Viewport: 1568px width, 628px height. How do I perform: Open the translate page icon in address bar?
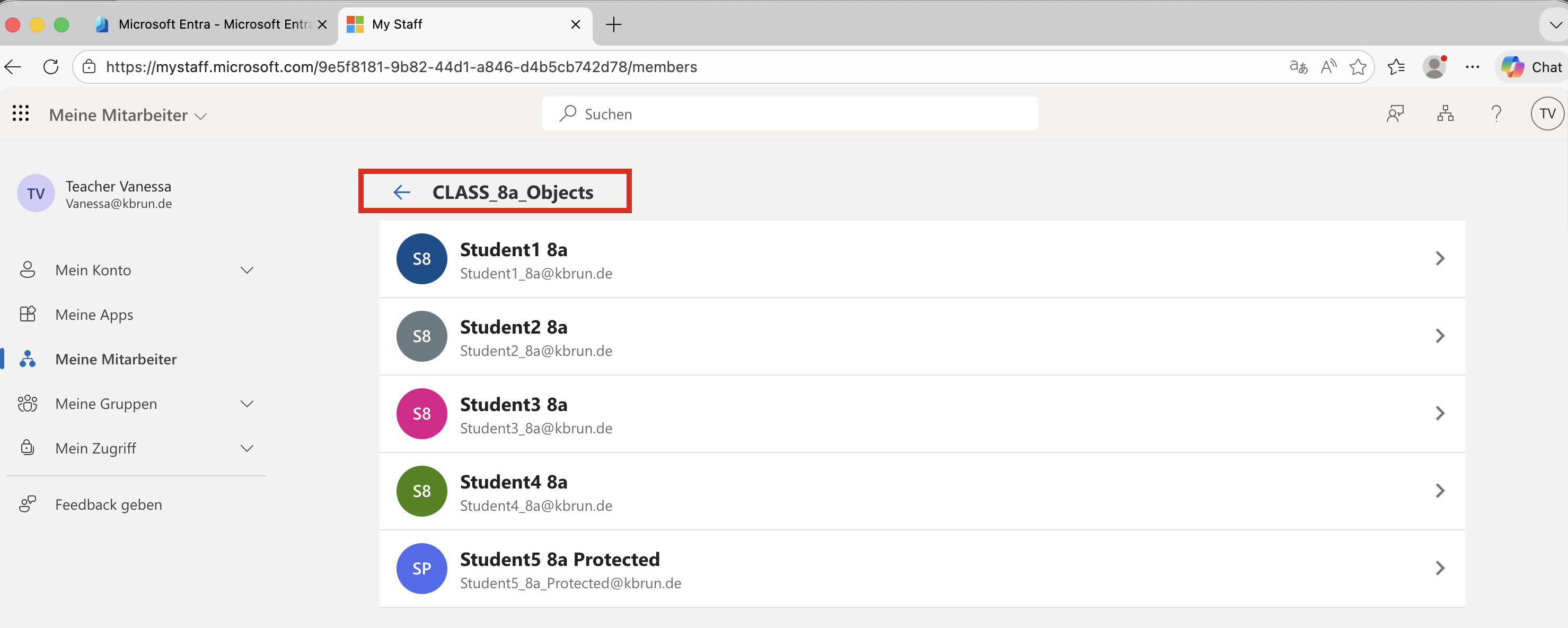[x=1298, y=67]
